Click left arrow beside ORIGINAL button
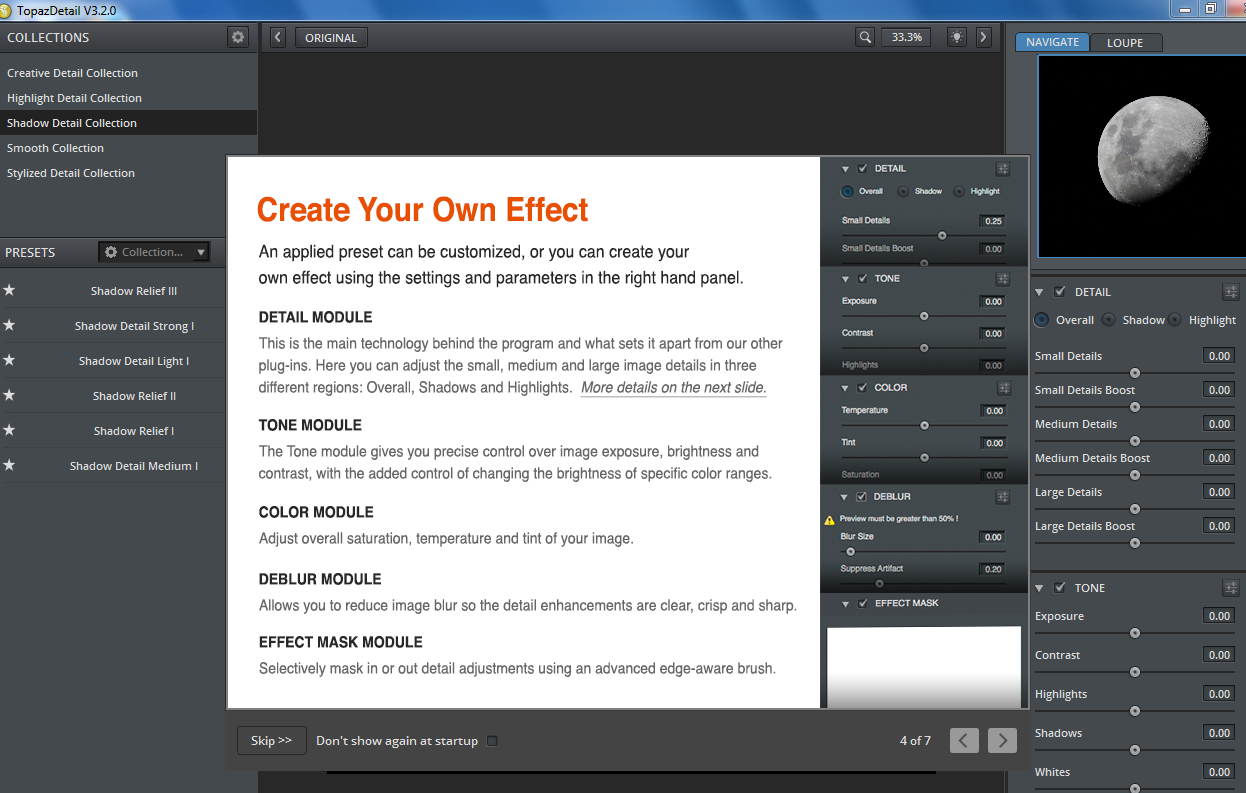This screenshot has height=793, width=1246. (278, 37)
